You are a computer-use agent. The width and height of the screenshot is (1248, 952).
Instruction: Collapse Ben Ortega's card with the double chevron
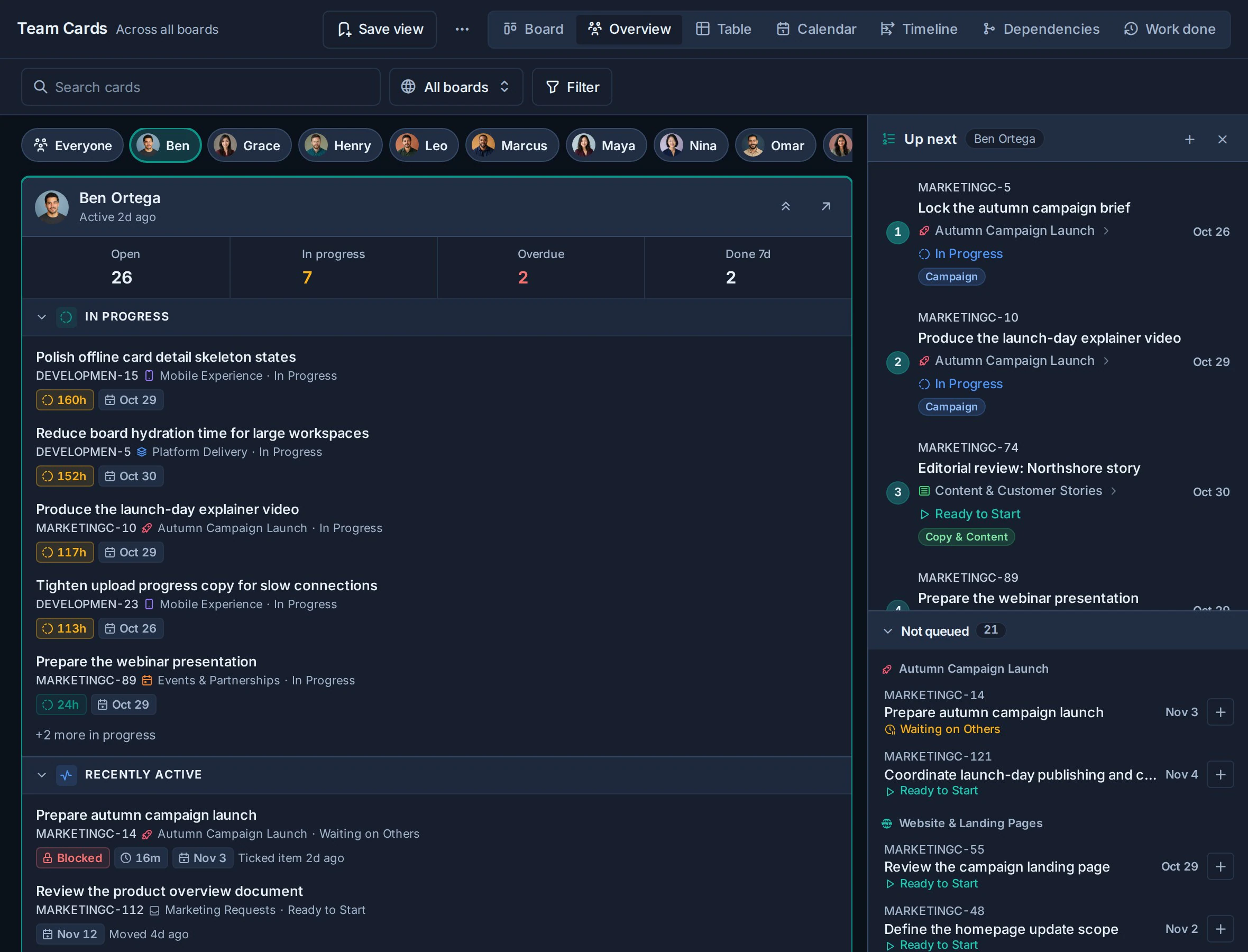[785, 206]
